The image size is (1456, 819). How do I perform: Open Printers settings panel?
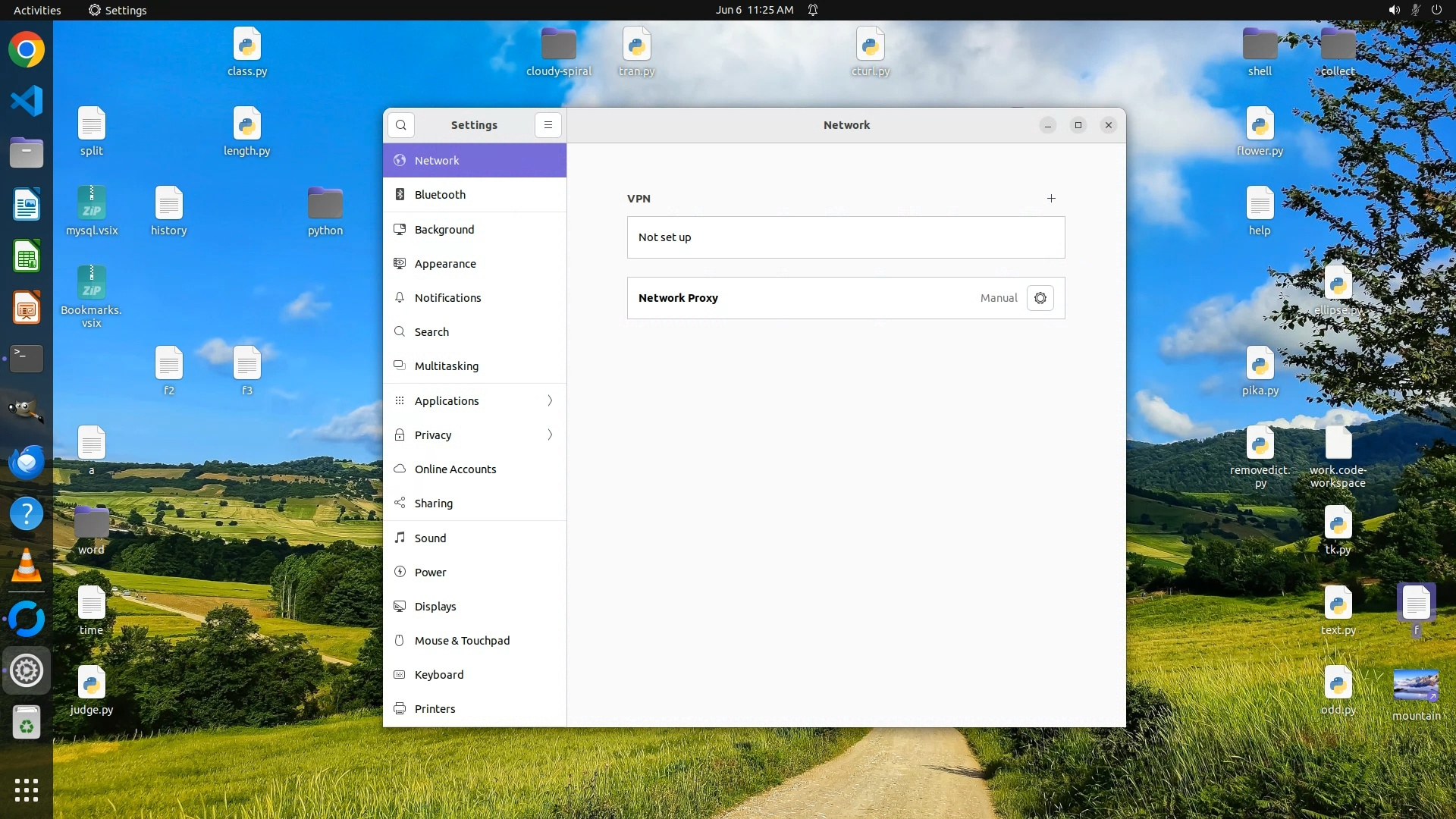(435, 709)
